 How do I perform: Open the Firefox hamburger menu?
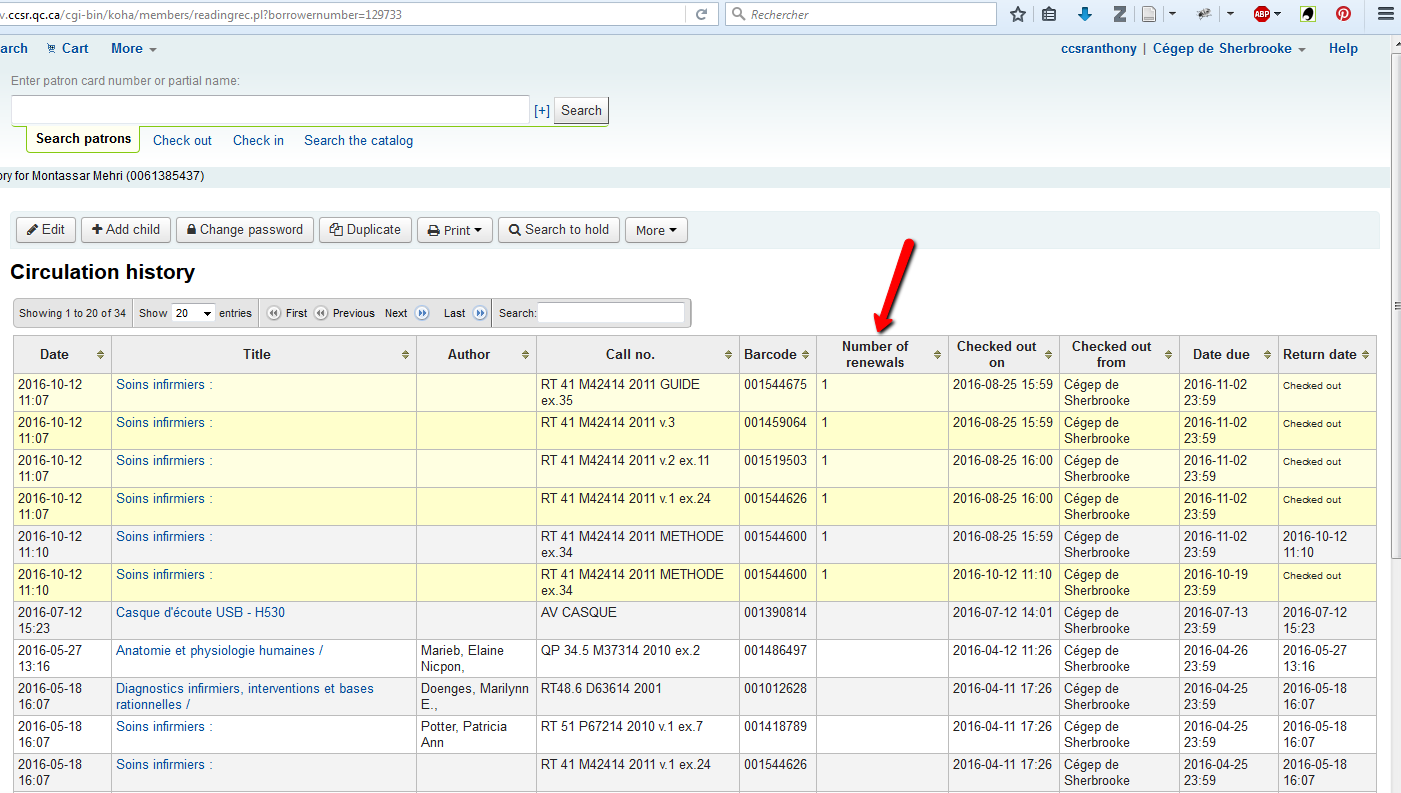[x=1385, y=14]
